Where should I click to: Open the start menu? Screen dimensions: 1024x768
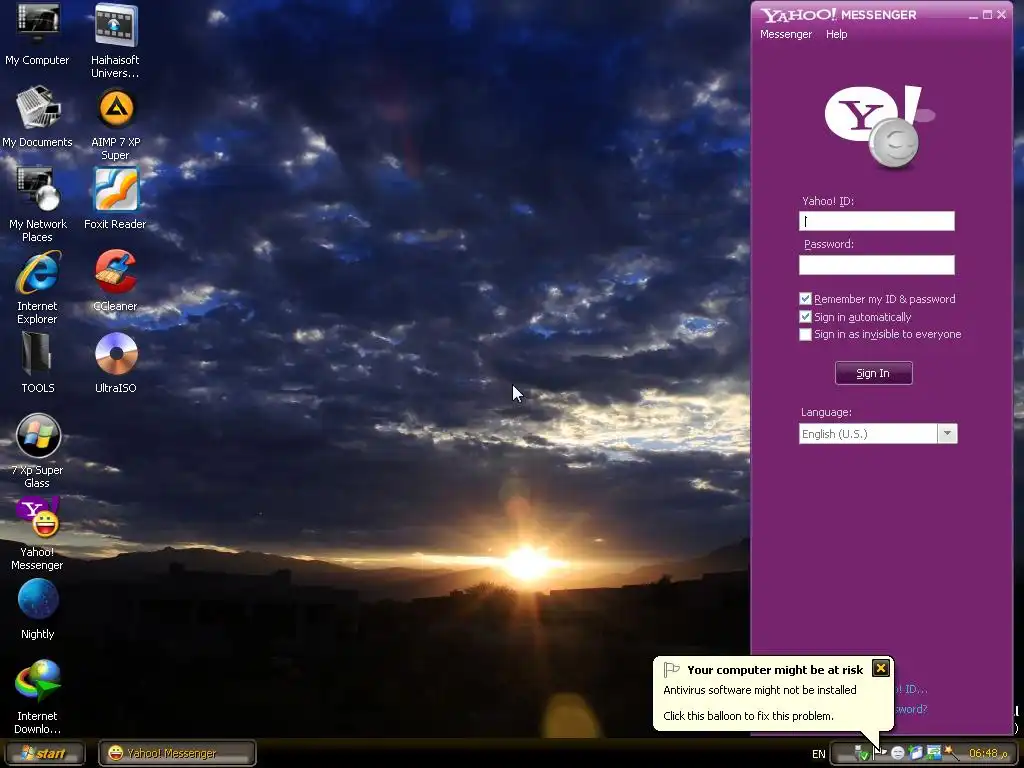tap(44, 753)
